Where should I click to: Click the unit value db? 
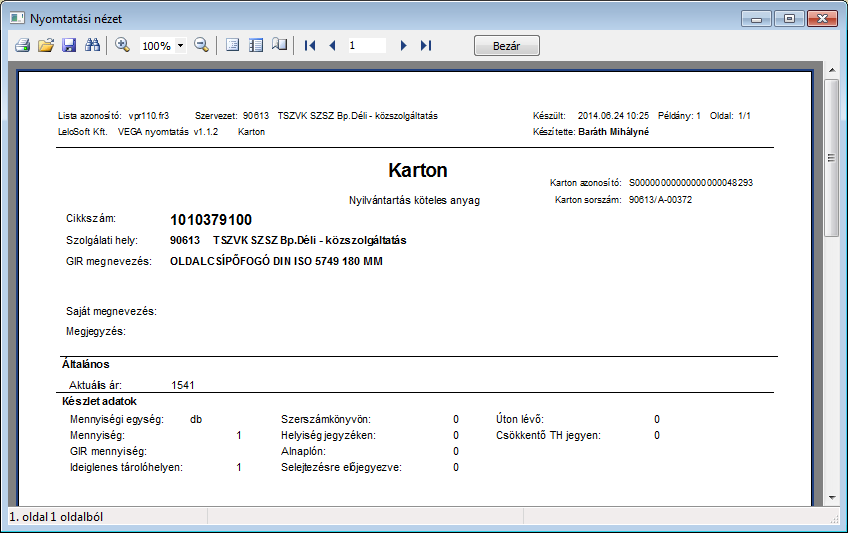196,419
